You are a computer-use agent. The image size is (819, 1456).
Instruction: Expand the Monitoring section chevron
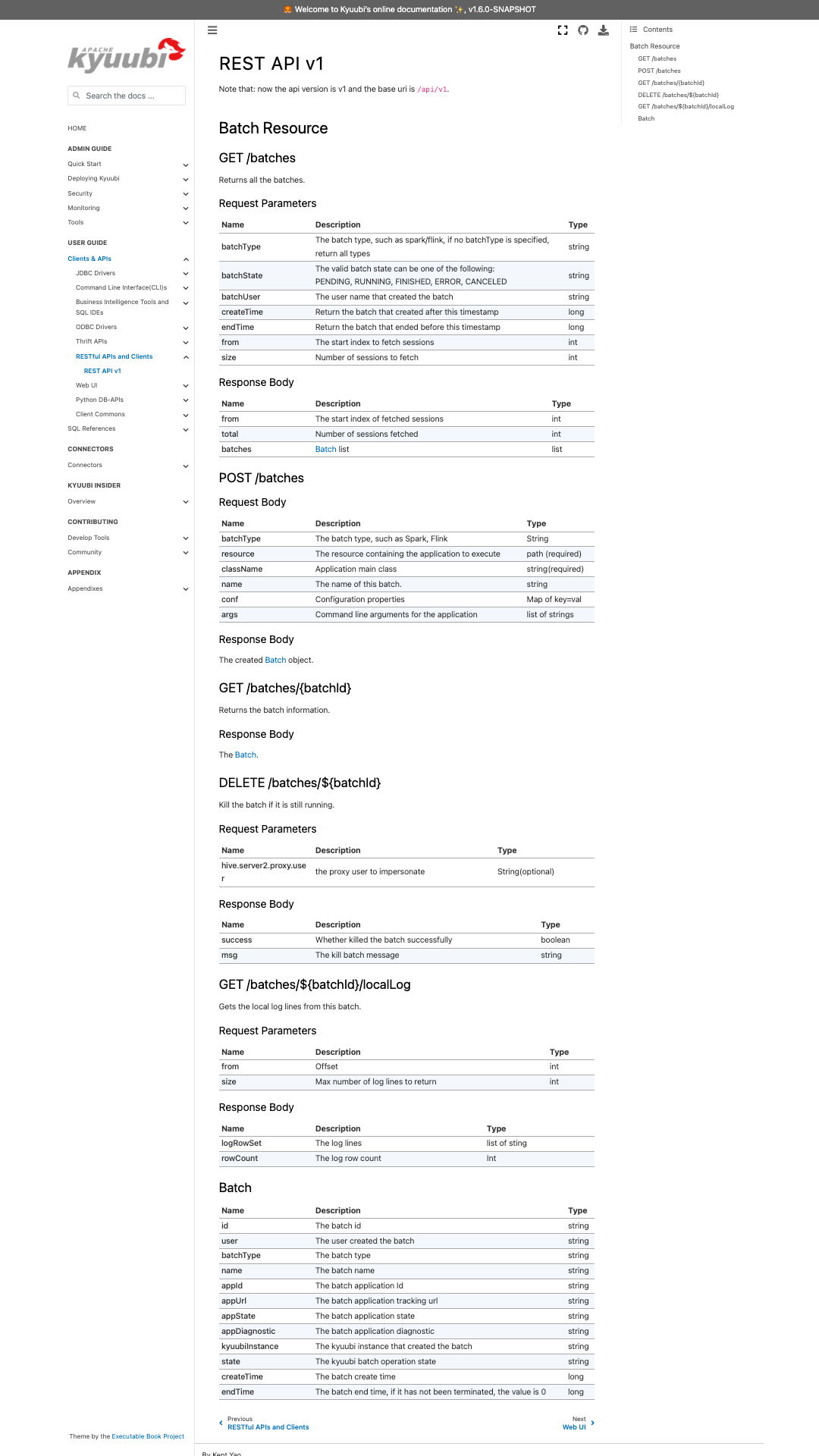click(x=186, y=208)
